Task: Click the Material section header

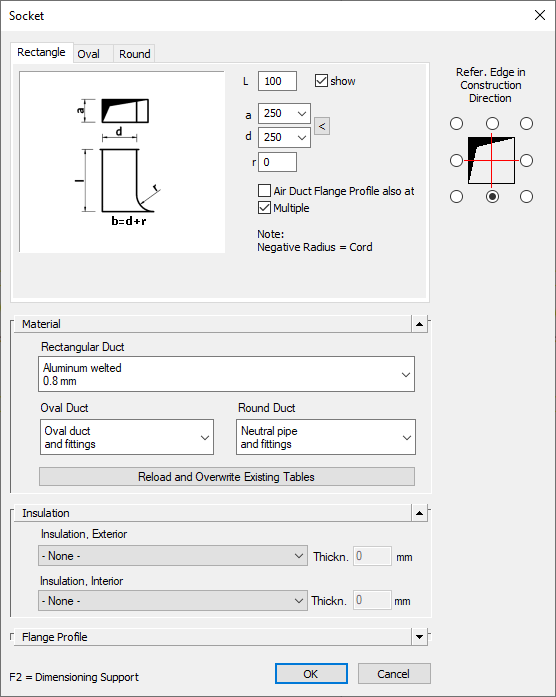Action: [212, 324]
